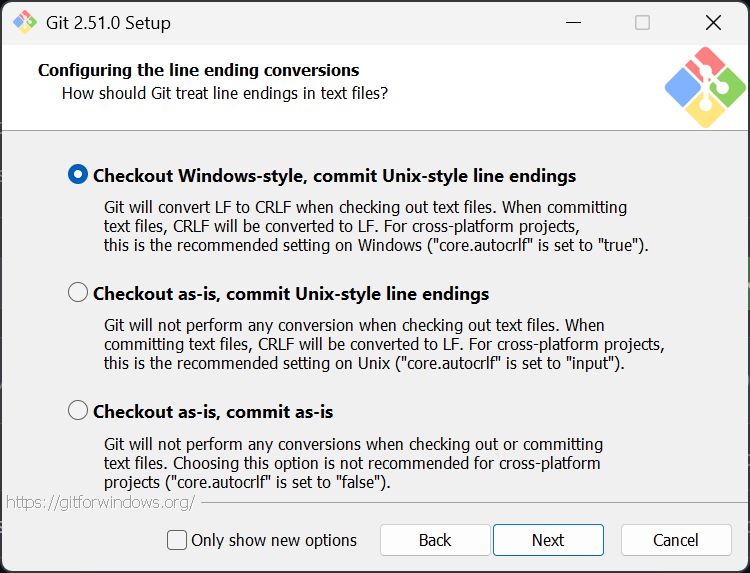The image size is (750, 573).
Task: Select the Checkout as-is, commit as-is option
Action: [78, 411]
